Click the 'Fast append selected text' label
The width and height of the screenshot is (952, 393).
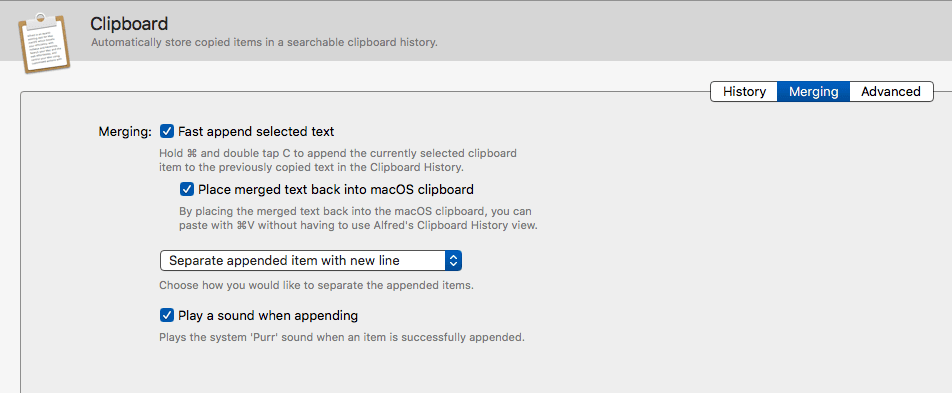256,131
